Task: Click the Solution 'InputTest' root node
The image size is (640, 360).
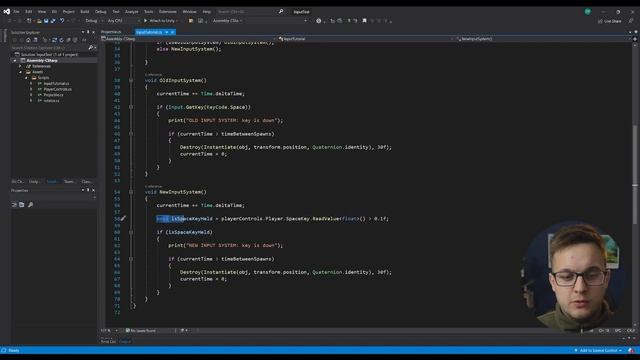Action: [x=49, y=54]
